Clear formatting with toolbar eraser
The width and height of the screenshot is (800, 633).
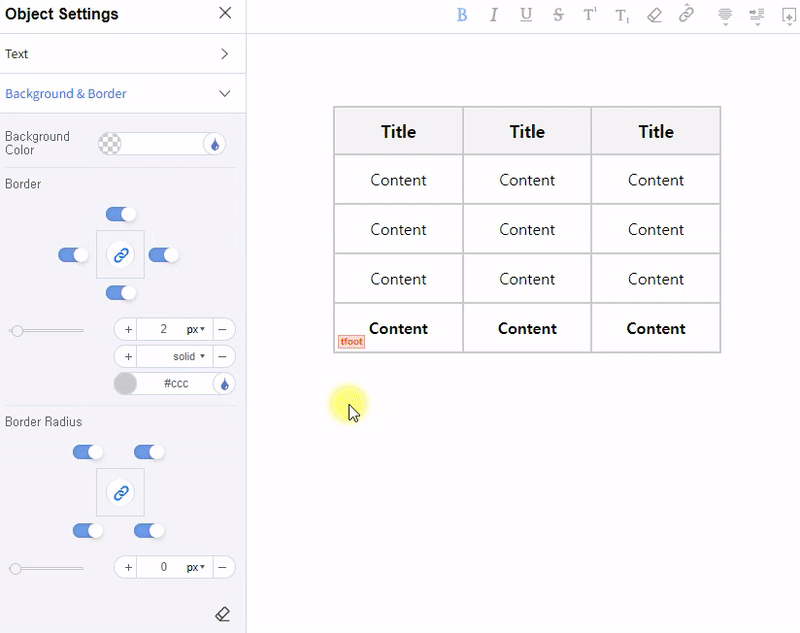[x=654, y=15]
